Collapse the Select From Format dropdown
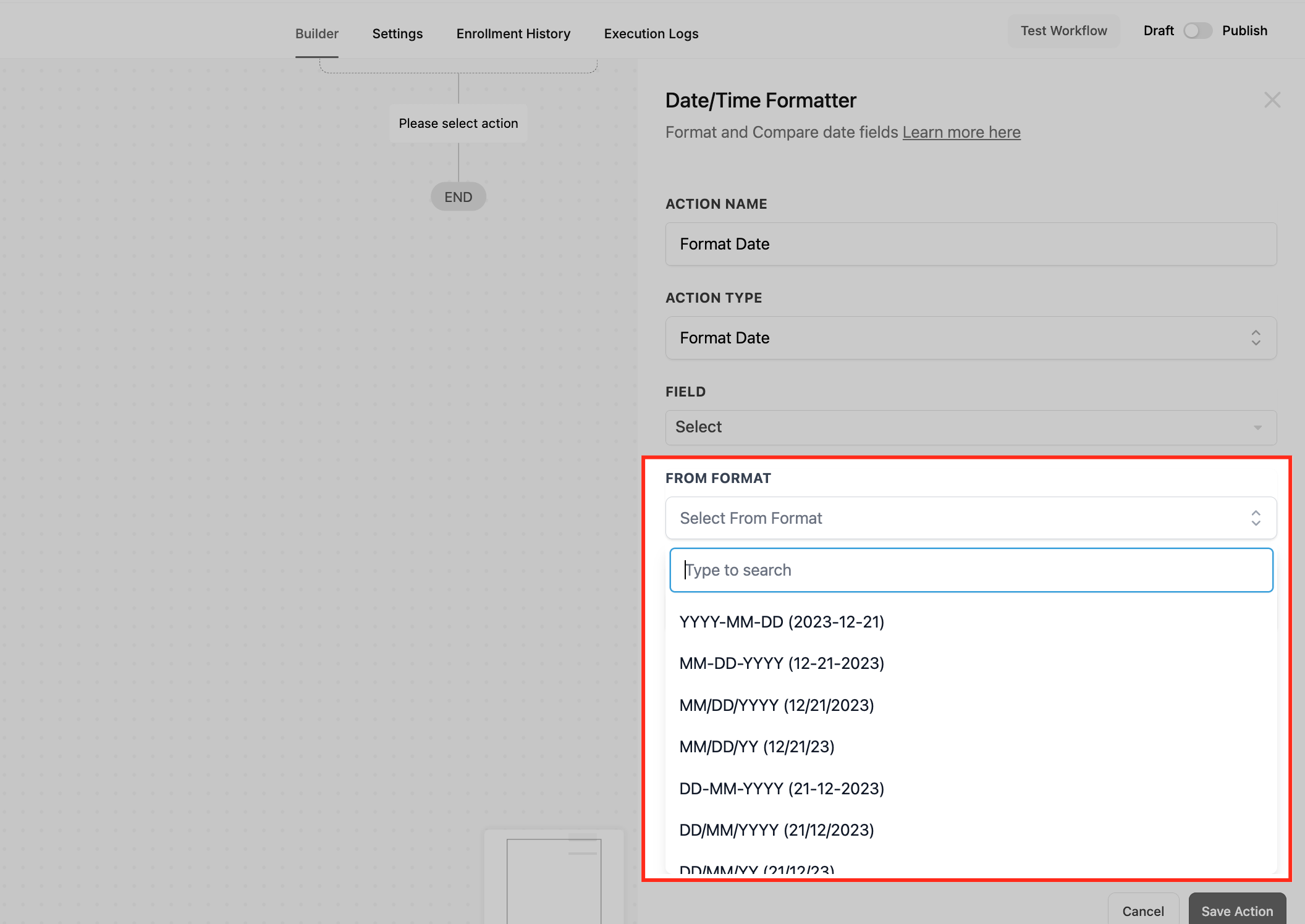The image size is (1305, 924). pos(970,518)
